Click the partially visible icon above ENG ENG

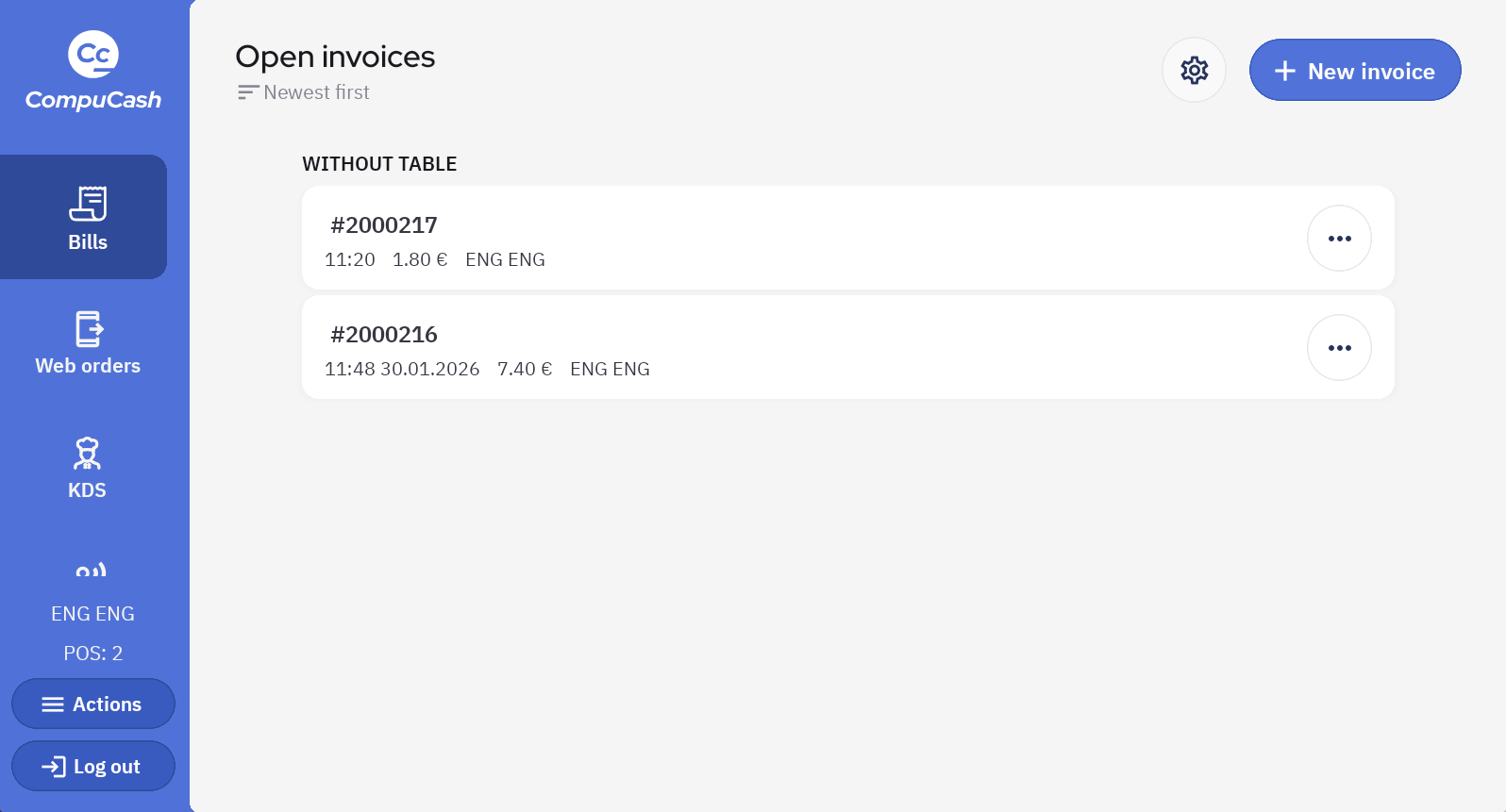[91, 571]
